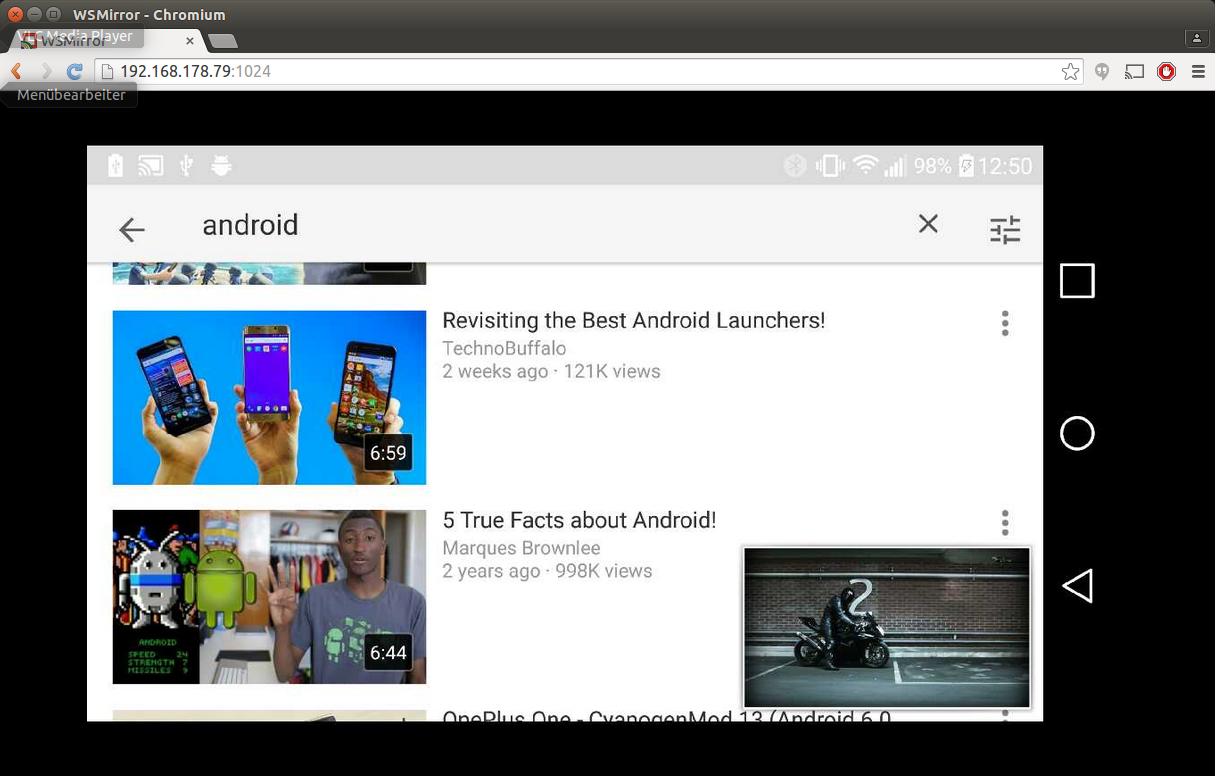The height and width of the screenshot is (776, 1215).
Task: Tap the partially visible video thumbnail at the top
Action: coord(269,273)
